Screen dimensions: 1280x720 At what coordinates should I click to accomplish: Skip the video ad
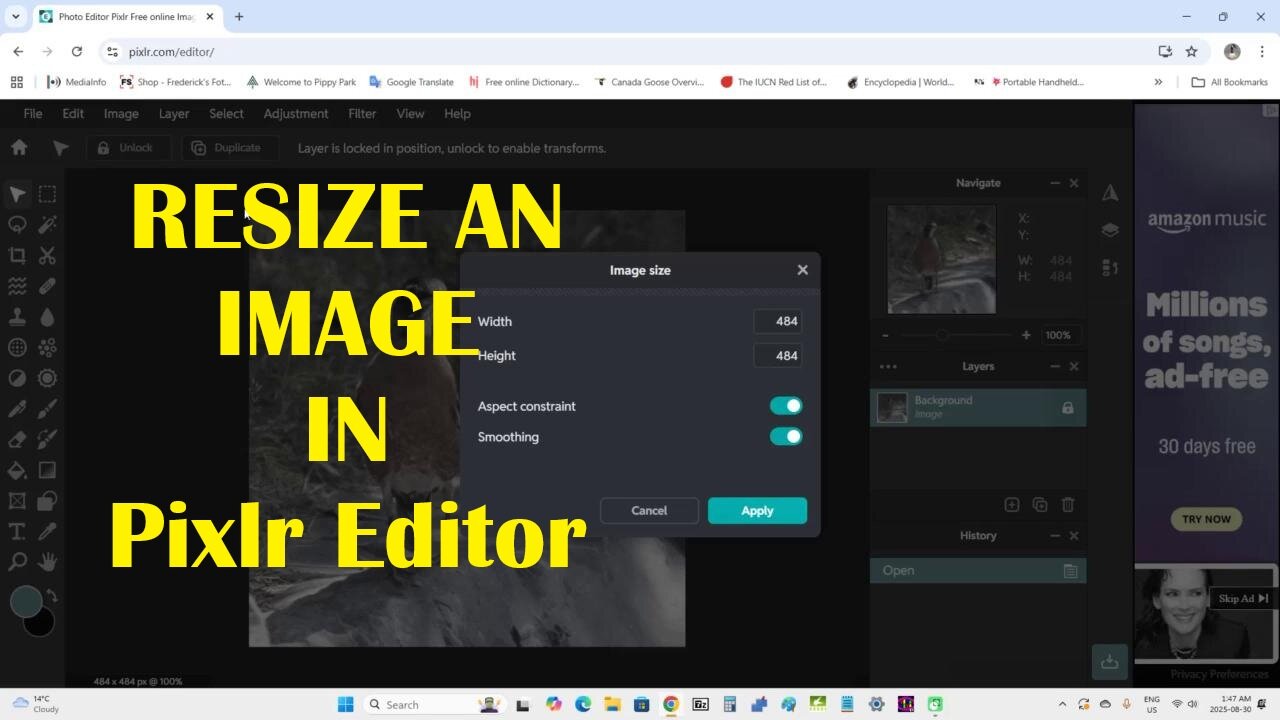[x=1243, y=598]
